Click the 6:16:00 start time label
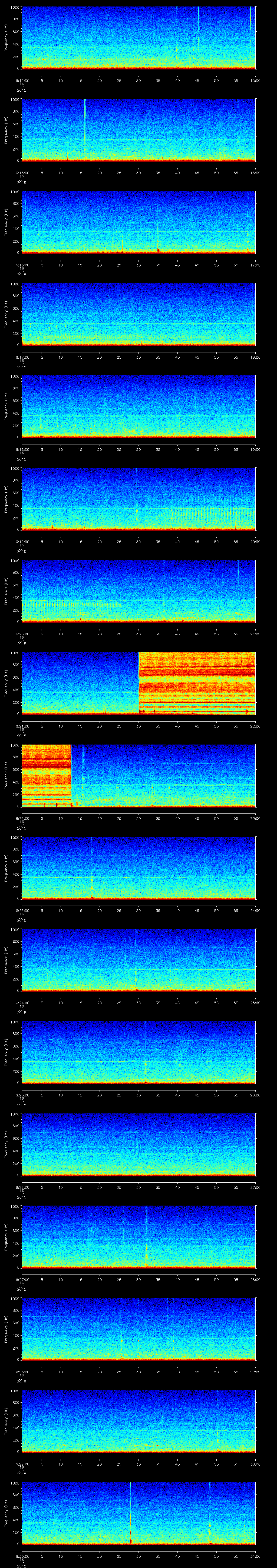The width and height of the screenshot is (277, 1568). click(22, 265)
